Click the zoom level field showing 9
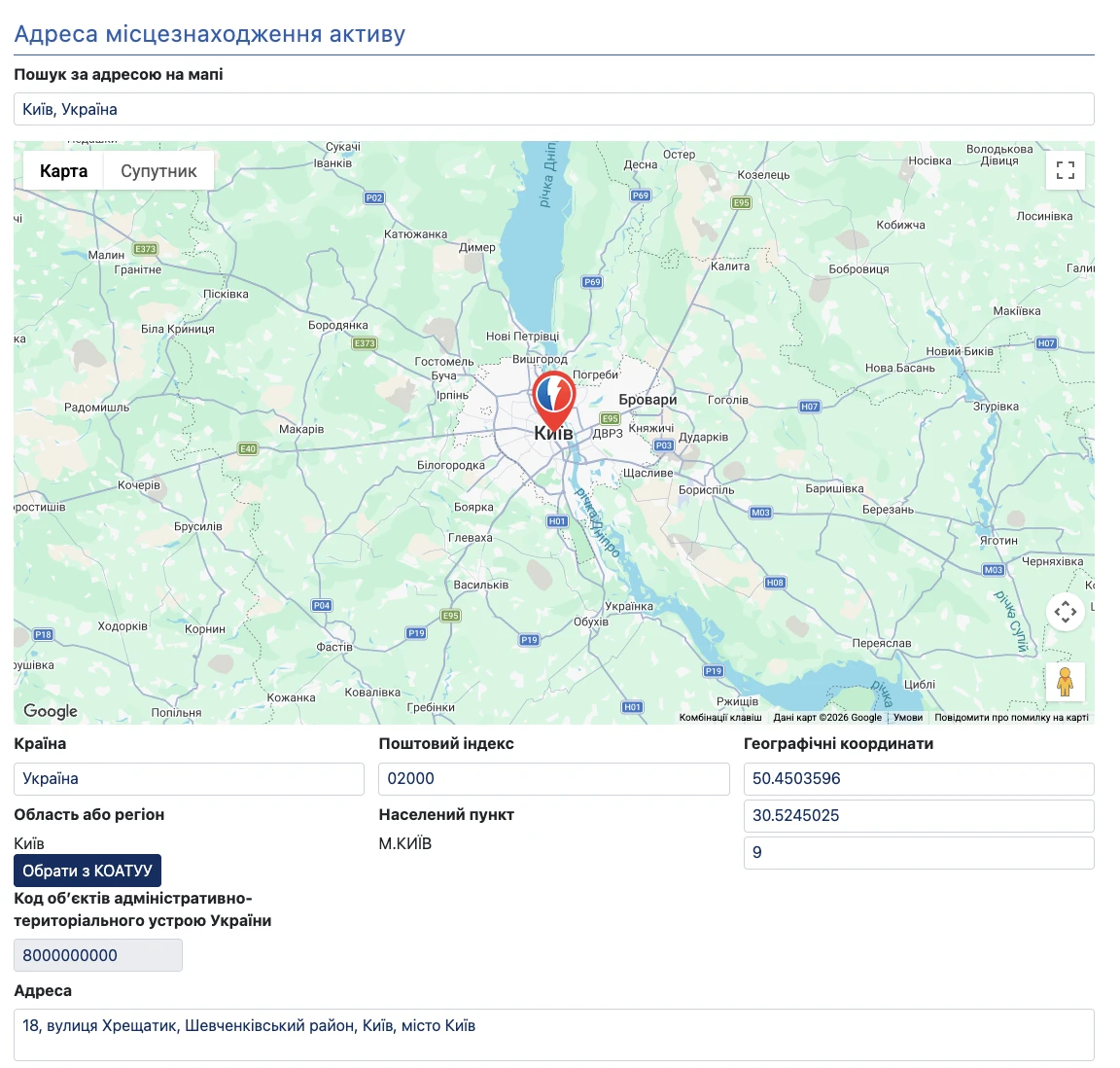Image resolution: width=1120 pixels, height=1068 pixels. pyautogui.click(x=919, y=853)
